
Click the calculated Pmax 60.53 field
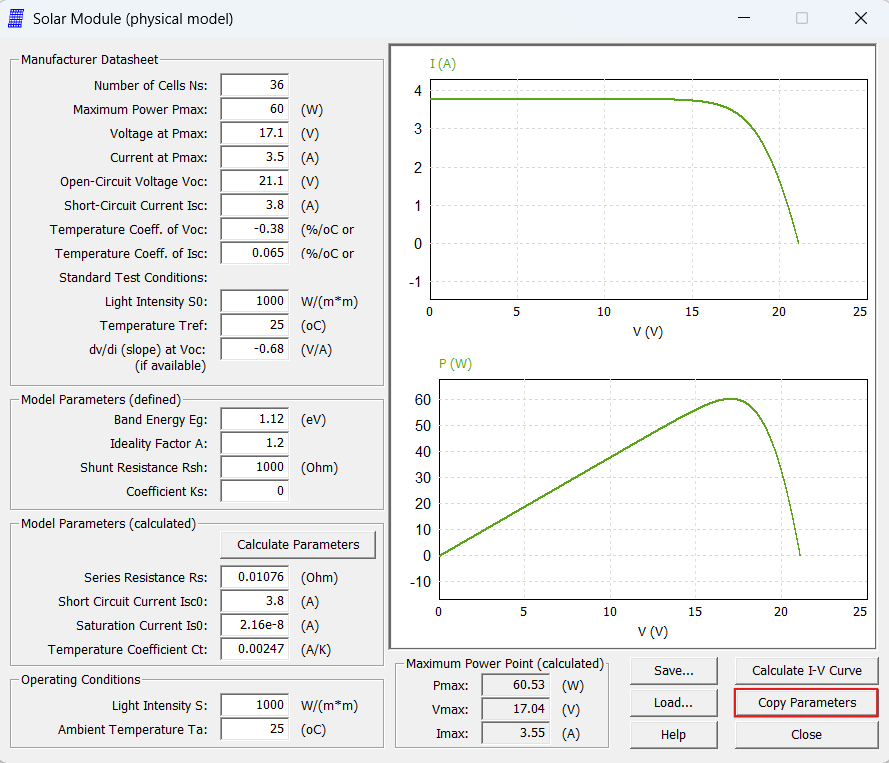coord(516,685)
